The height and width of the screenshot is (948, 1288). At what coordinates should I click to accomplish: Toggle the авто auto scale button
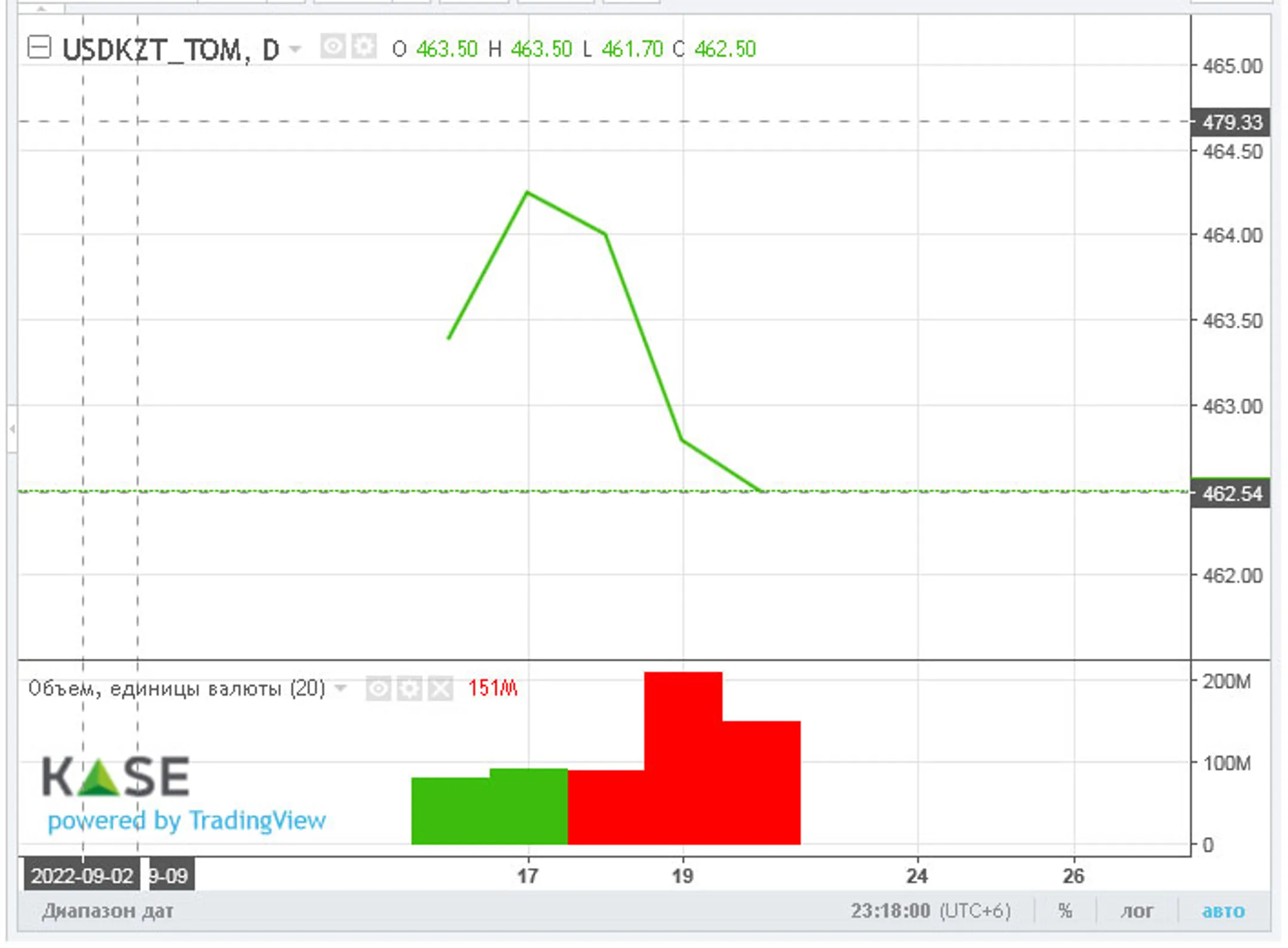coord(1223,911)
